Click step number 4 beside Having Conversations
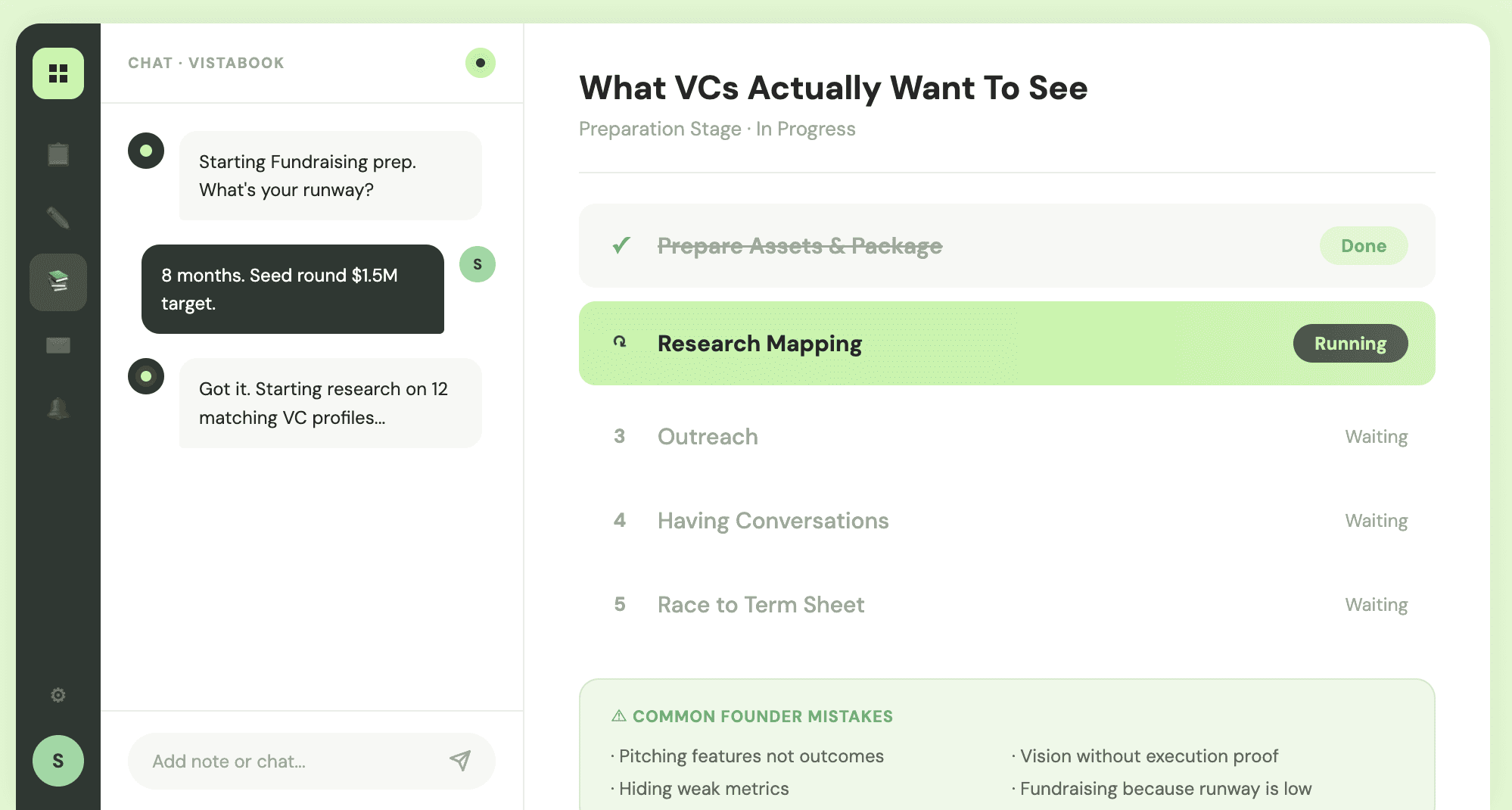1512x810 pixels. coord(620,520)
